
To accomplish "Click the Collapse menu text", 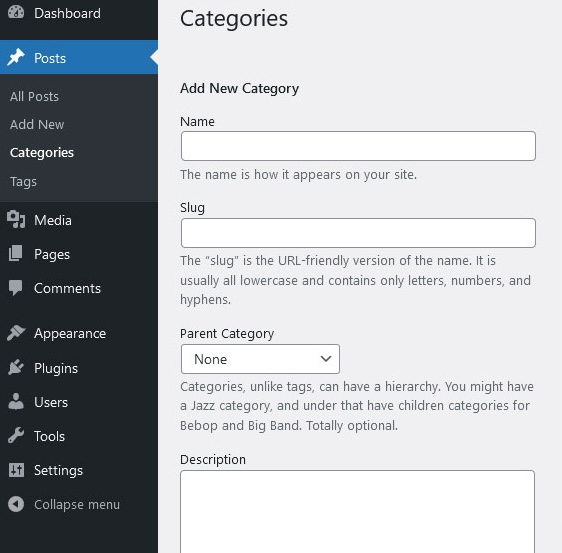I will [77, 505].
